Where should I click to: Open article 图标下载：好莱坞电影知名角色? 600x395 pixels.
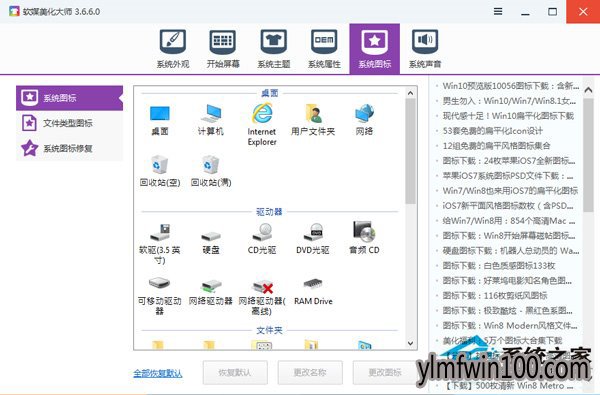(507, 281)
